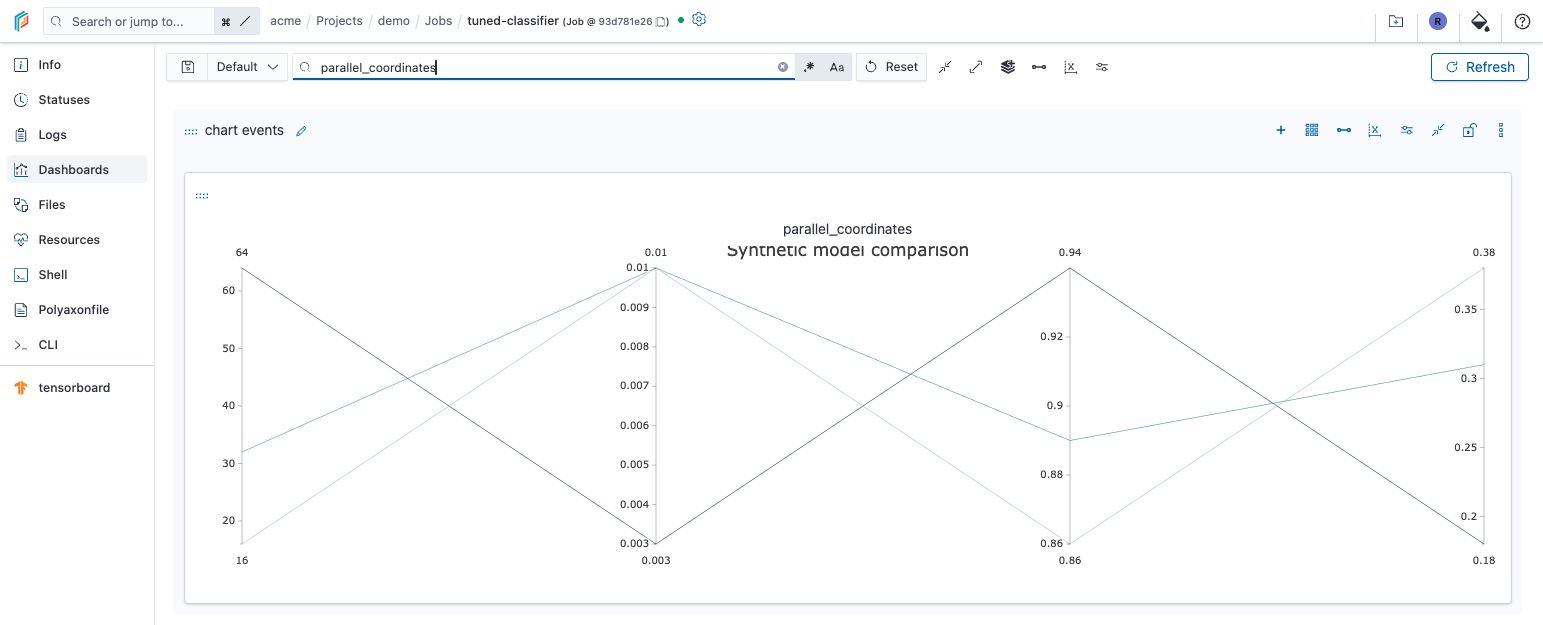Open the Logs tab
The width and height of the screenshot is (1543, 625).
coord(77,135)
